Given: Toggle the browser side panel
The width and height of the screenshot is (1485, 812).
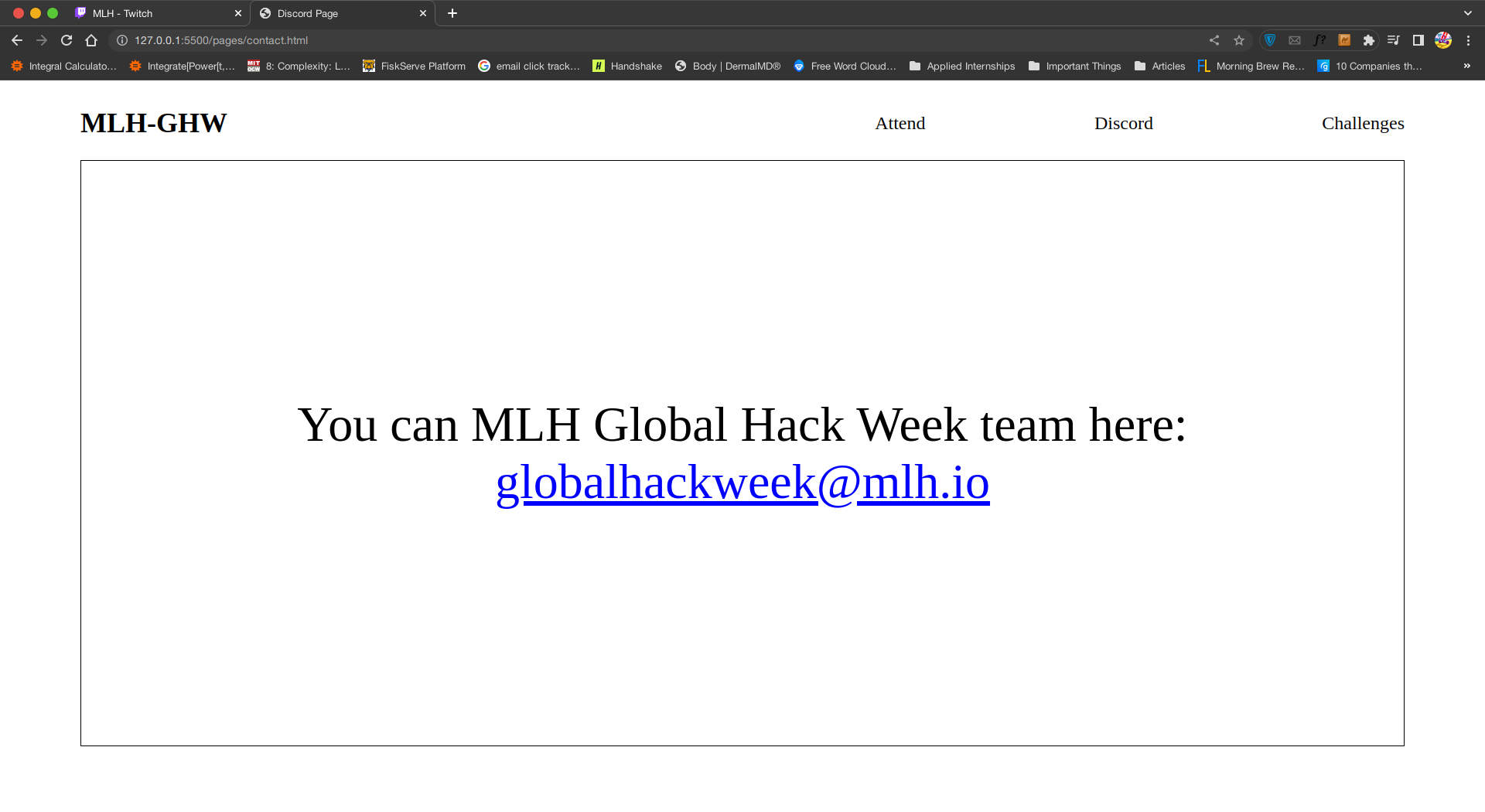Looking at the screenshot, I should coord(1418,40).
